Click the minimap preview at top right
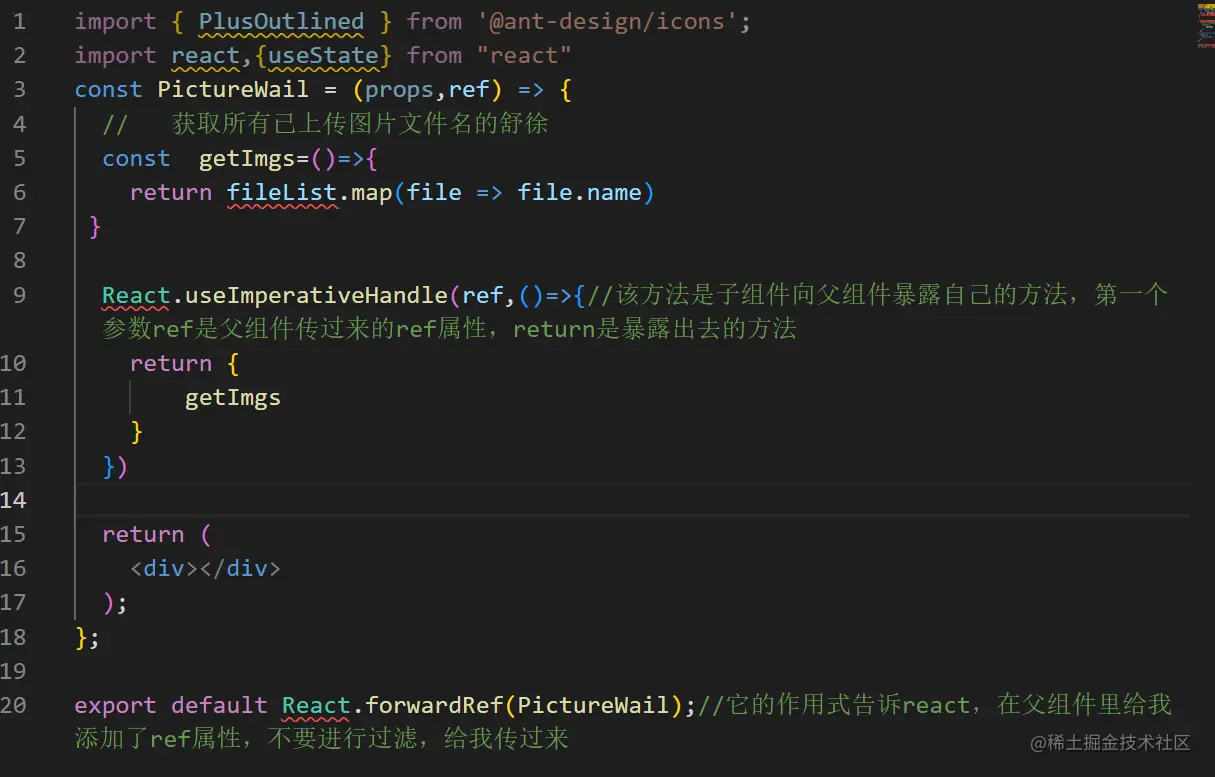The height and width of the screenshot is (777, 1215). [x=1203, y=25]
